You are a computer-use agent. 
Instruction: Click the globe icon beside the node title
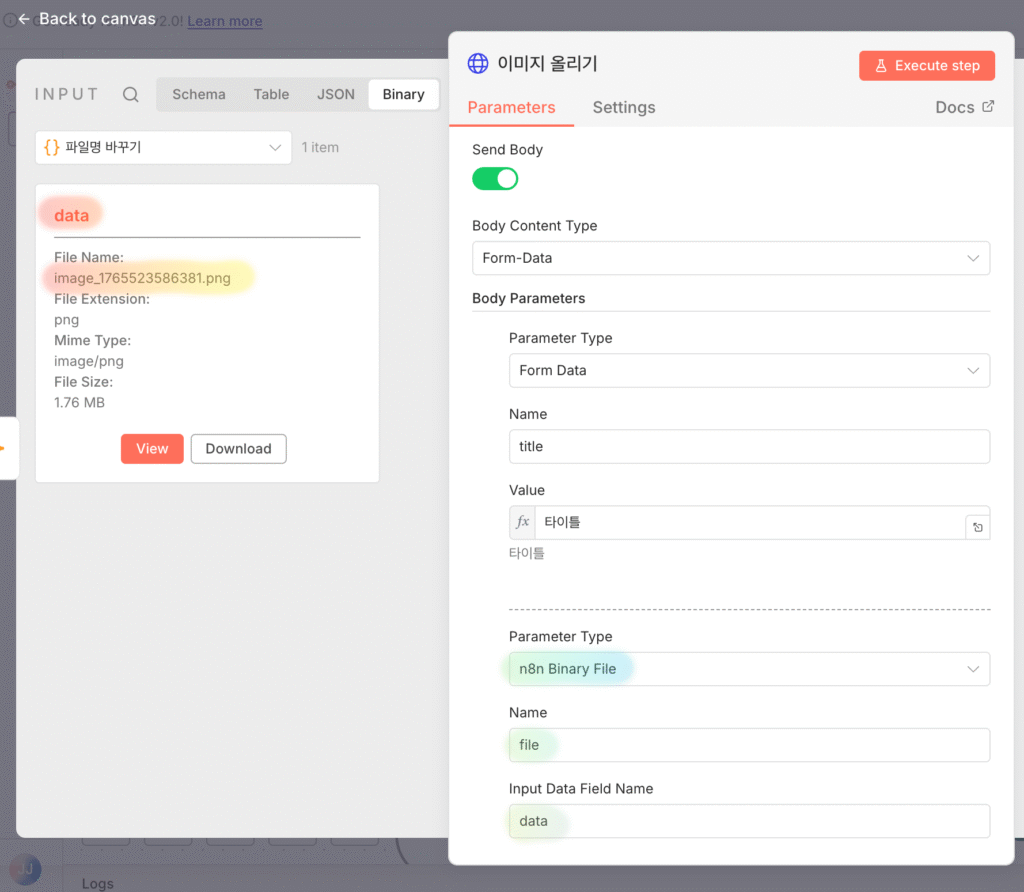[478, 64]
